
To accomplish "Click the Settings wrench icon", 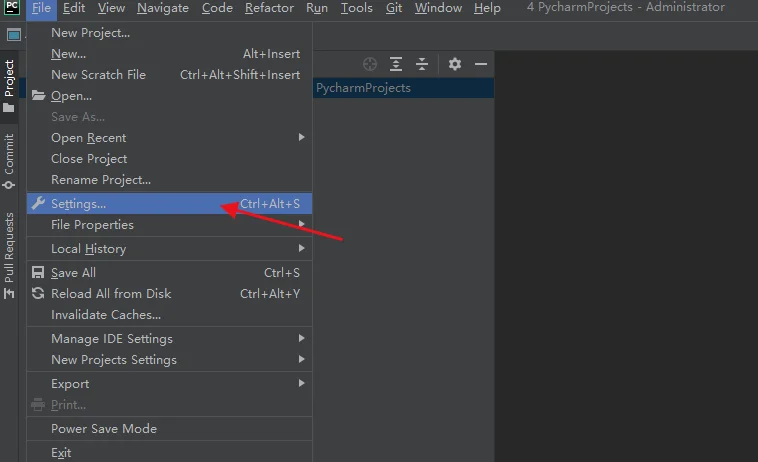I will pyautogui.click(x=38, y=203).
